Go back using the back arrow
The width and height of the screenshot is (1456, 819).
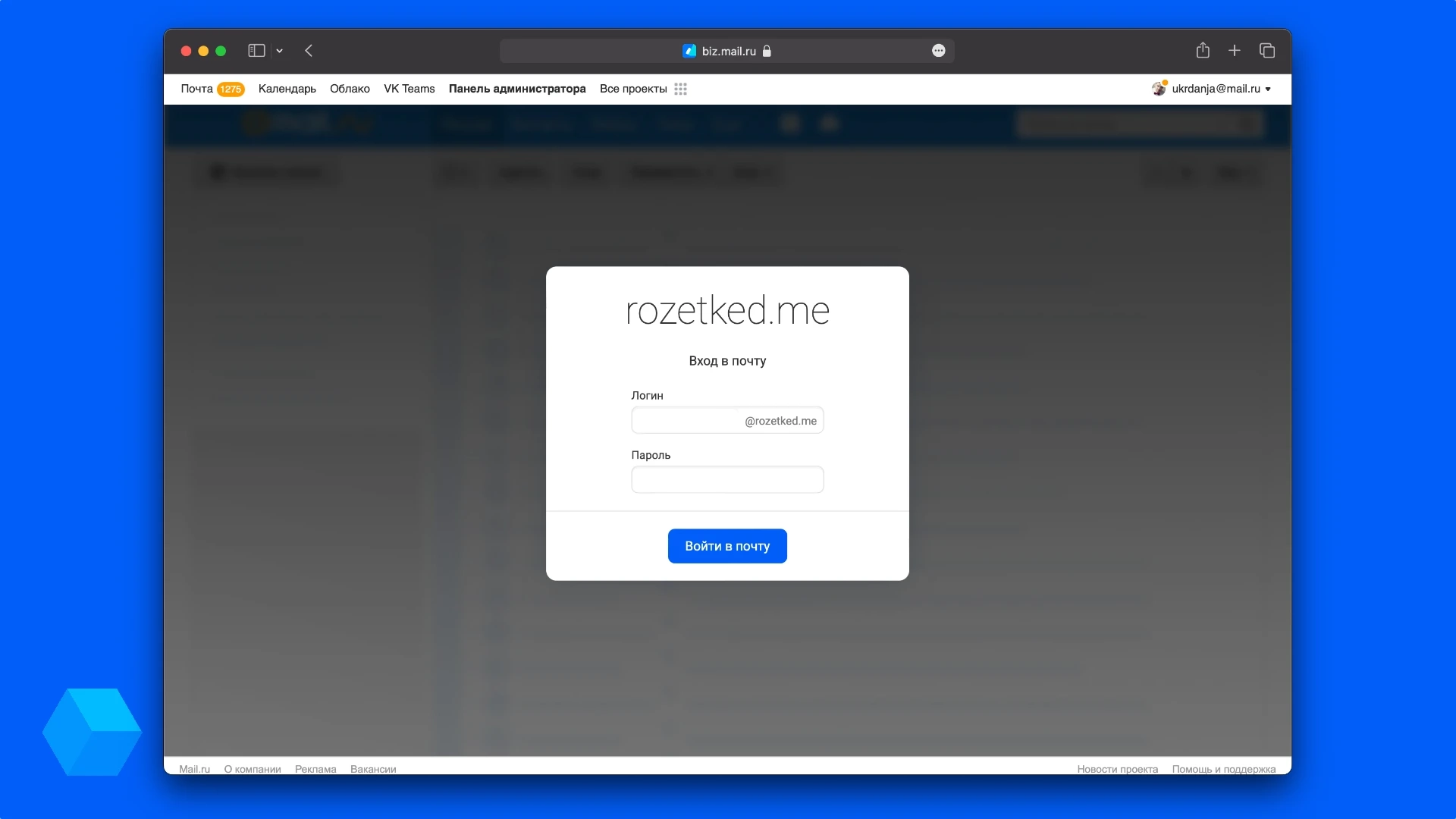click(x=309, y=51)
